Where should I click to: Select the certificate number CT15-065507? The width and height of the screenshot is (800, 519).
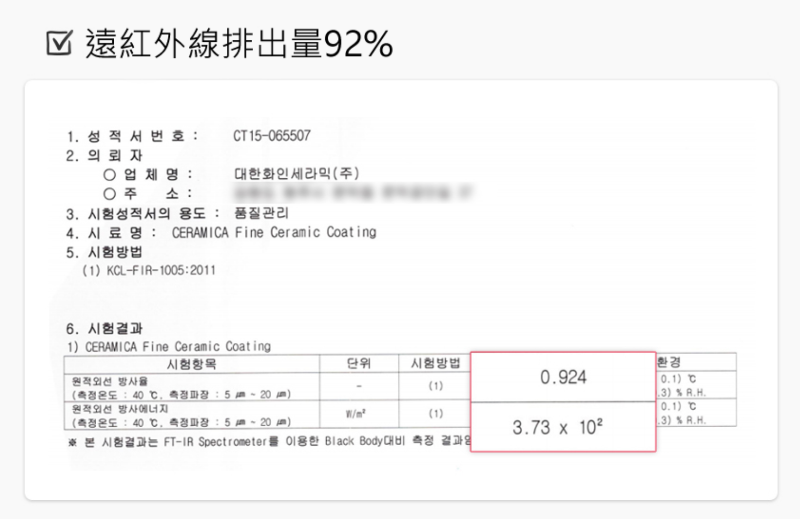271,136
